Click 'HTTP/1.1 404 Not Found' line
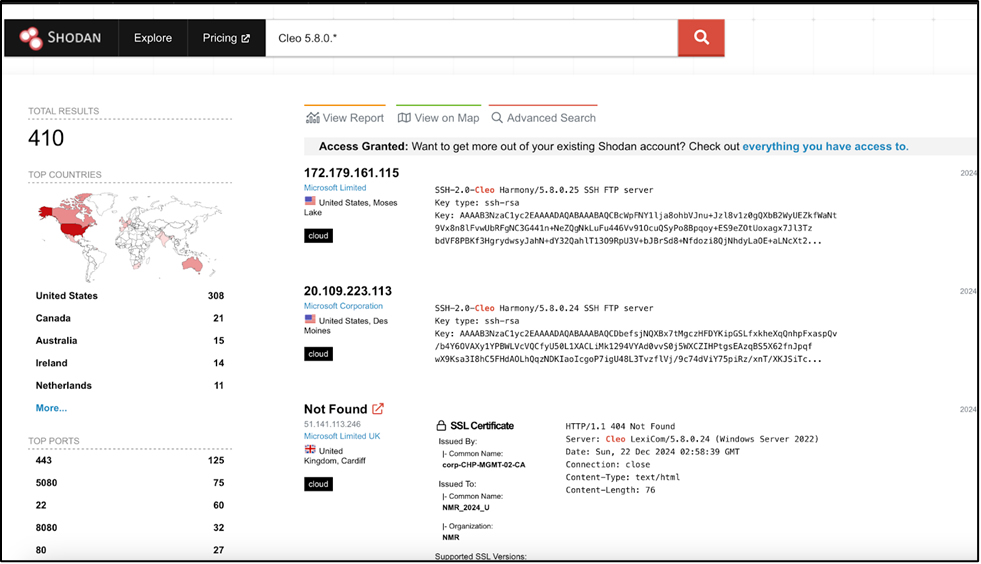This screenshot has width=981, height=564. (x=620, y=426)
